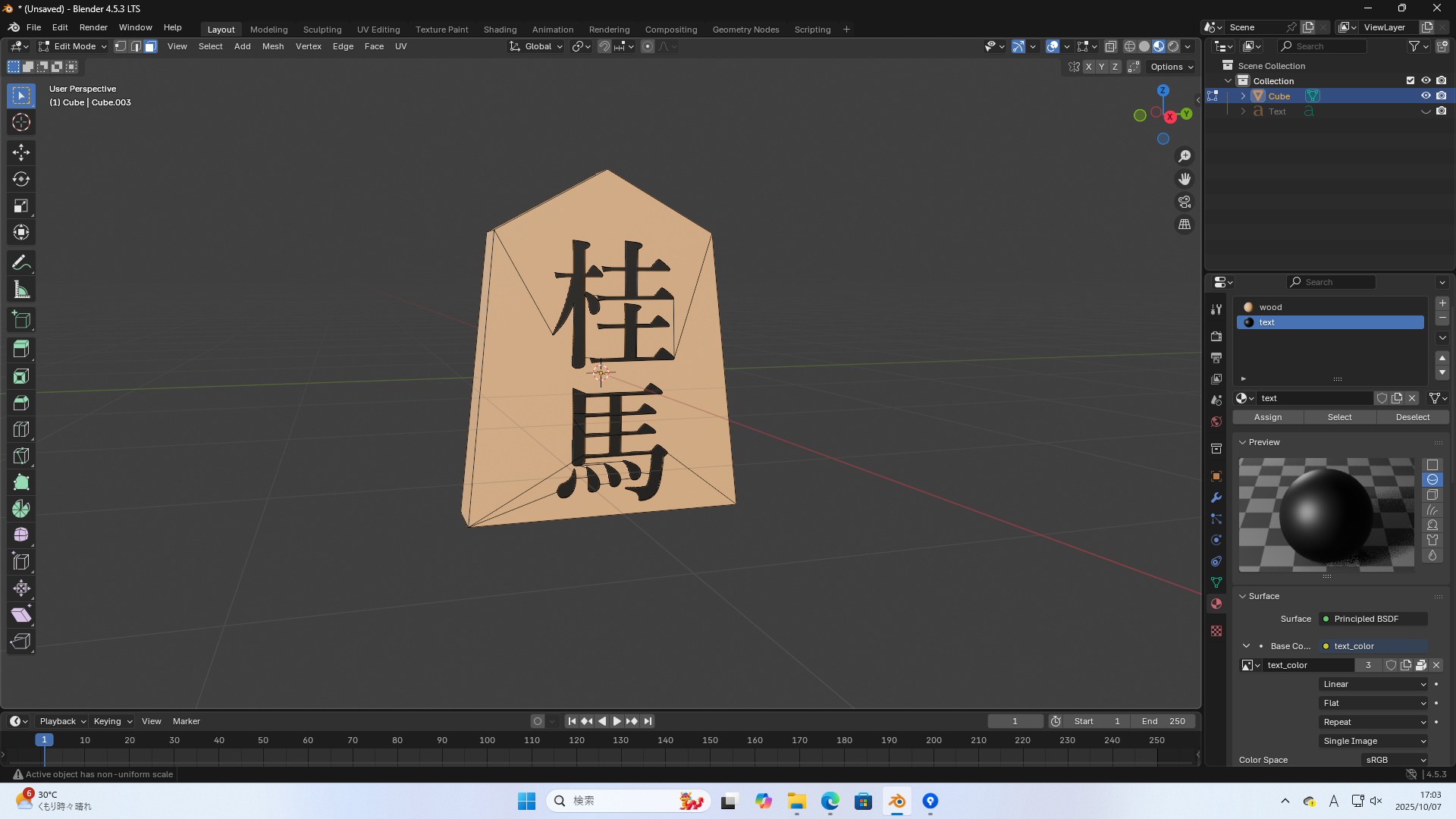The image size is (1456, 819).
Task: Click the Deselect button in material panel
Action: click(1411, 417)
